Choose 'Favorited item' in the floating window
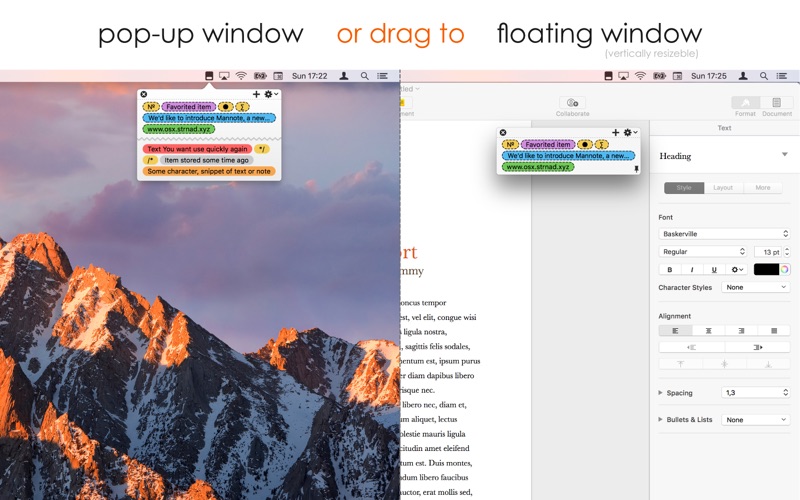Viewport: 800px width, 500px height. [547, 144]
